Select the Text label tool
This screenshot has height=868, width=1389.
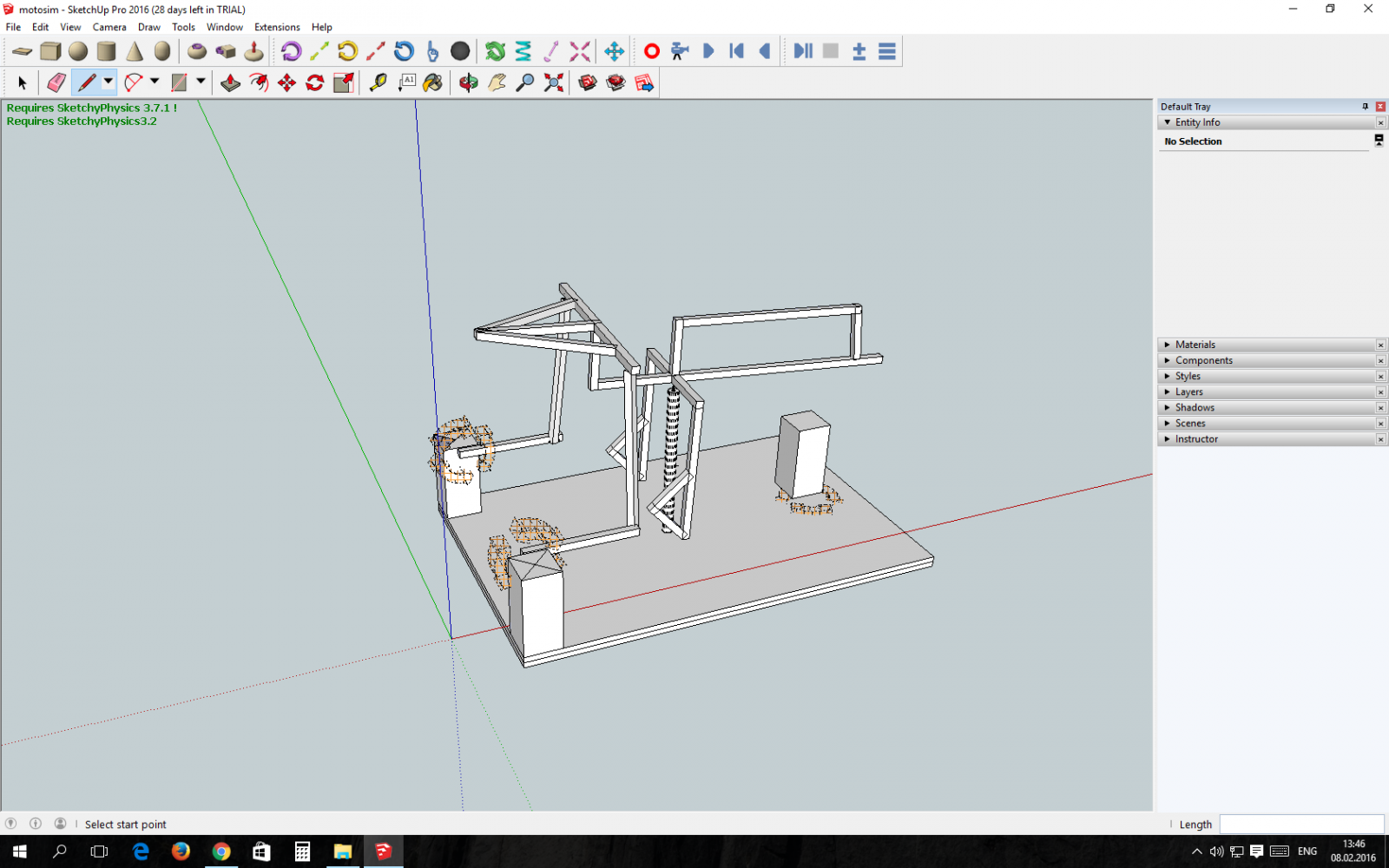(406, 82)
